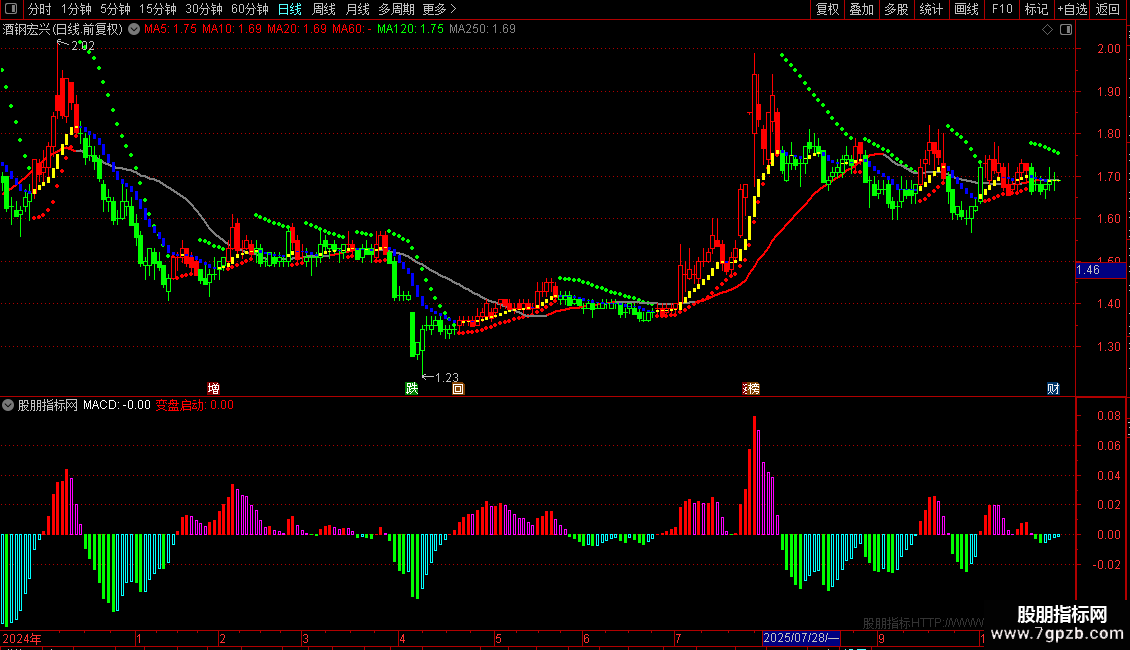This screenshot has width=1130, height=650.
Task: Switch to 周线 weekly chart
Action: [324, 9]
